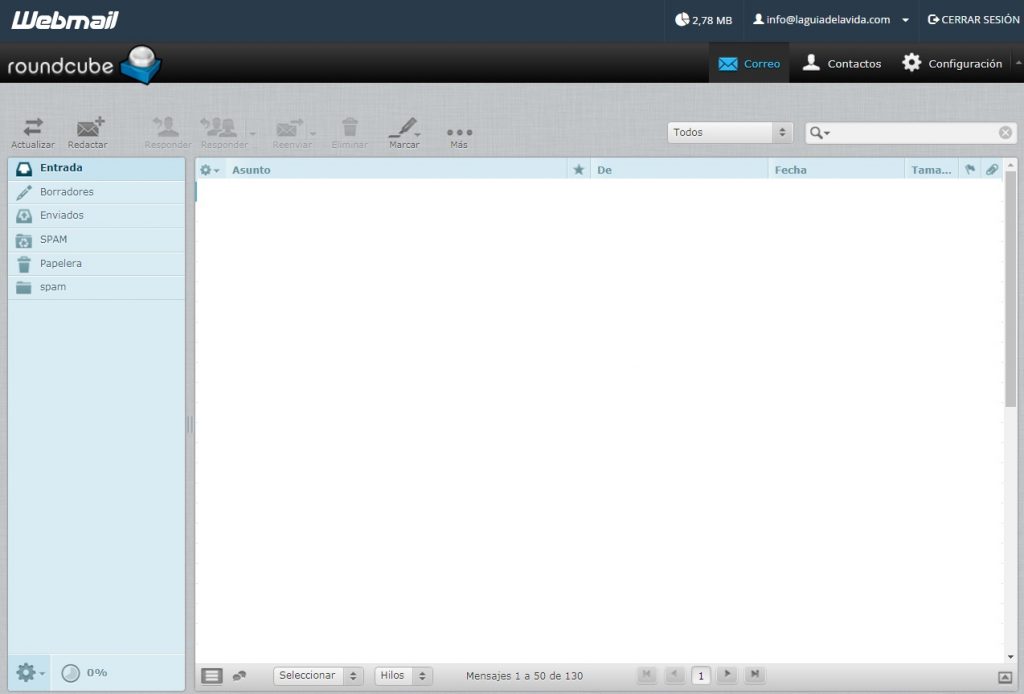Image resolution: width=1024 pixels, height=694 pixels.
Task: Click the Actualizar refresh icon
Action: click(33, 128)
